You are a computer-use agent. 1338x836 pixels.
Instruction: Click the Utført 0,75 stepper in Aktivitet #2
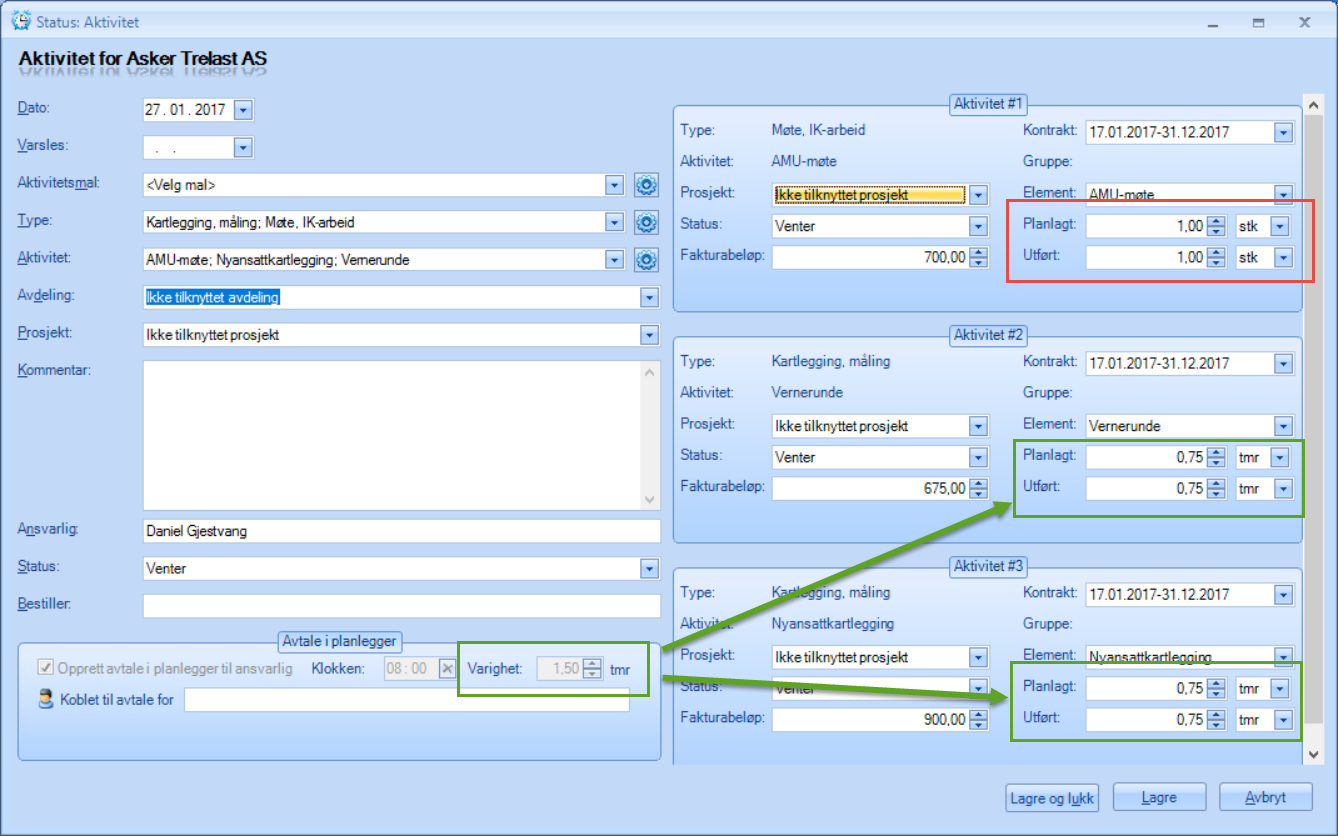[x=1216, y=489]
